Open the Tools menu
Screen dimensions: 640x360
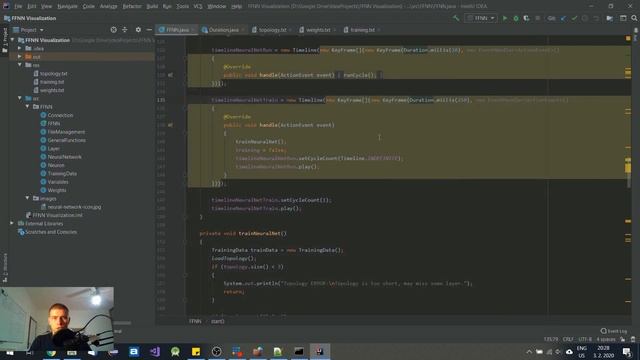point(182,6)
